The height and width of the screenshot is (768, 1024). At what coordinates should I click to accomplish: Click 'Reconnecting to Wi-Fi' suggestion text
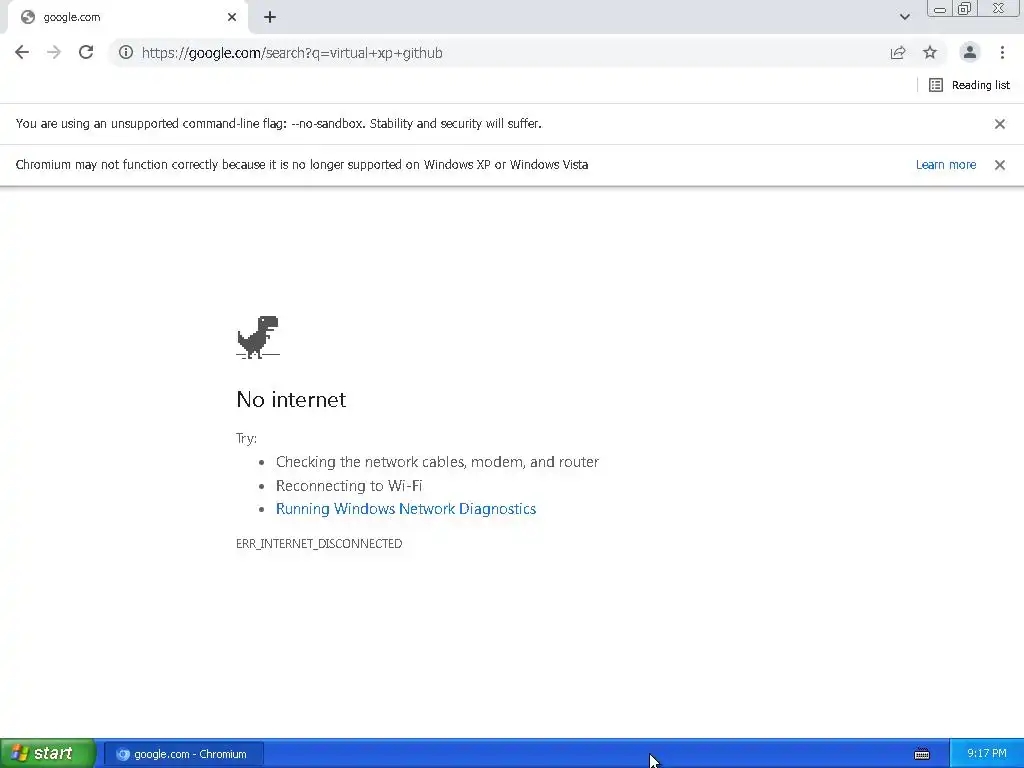(349, 486)
